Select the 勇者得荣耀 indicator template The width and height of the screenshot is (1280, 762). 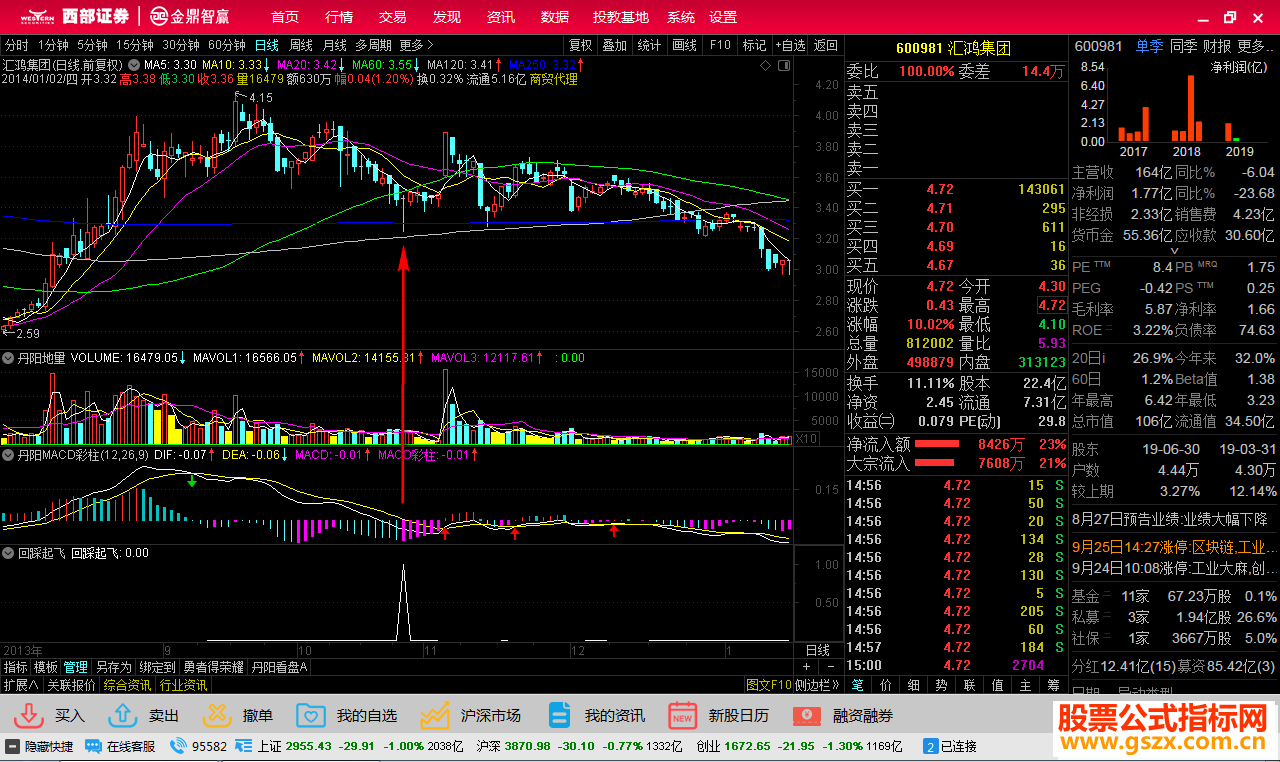click(x=212, y=667)
